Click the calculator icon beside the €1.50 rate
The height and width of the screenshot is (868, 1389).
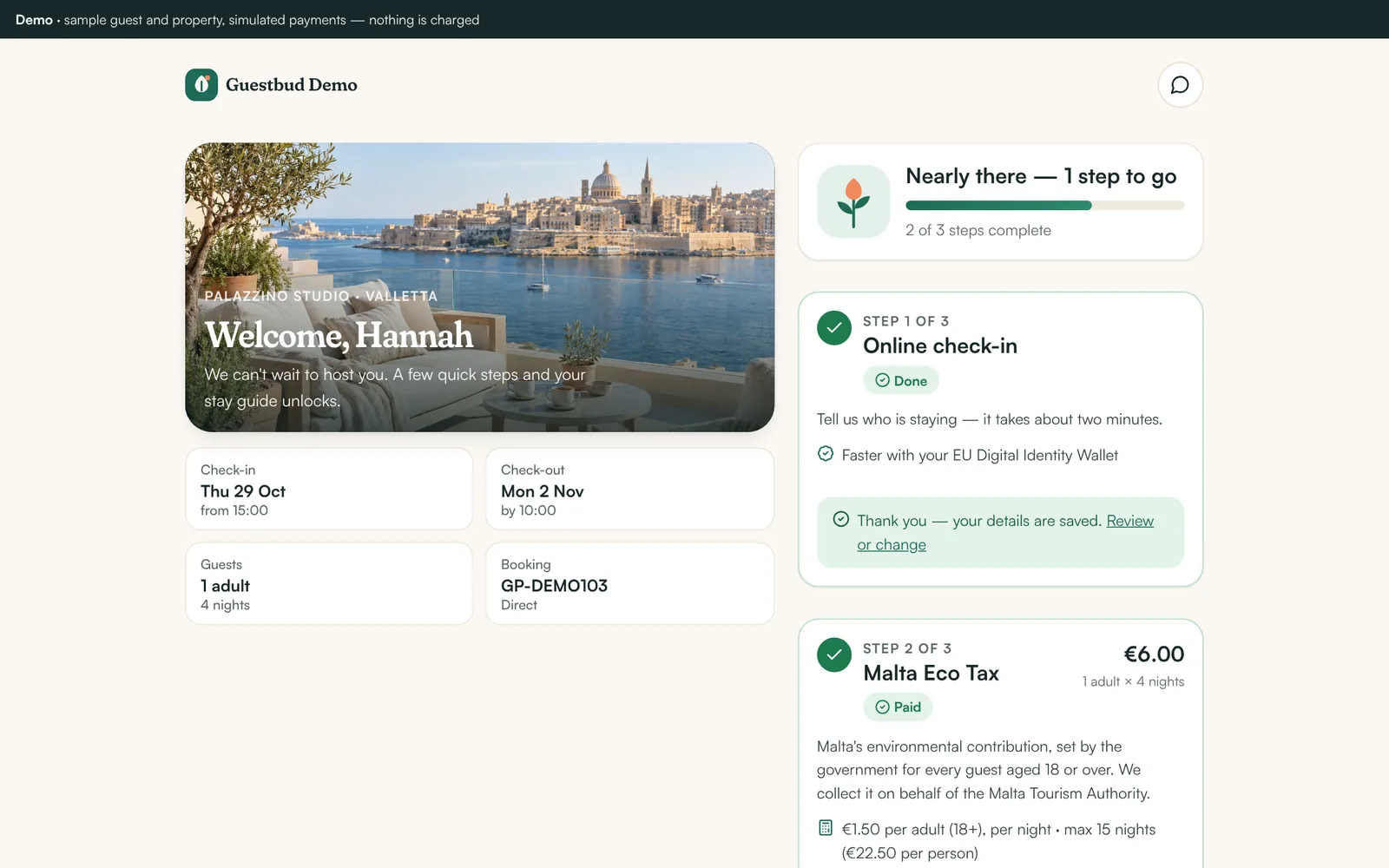point(826,828)
